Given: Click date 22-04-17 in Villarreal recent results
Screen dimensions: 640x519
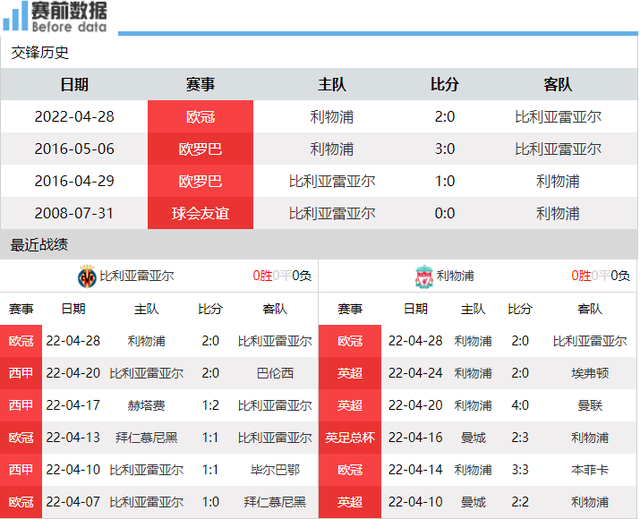Looking at the screenshot, I should (73, 406).
